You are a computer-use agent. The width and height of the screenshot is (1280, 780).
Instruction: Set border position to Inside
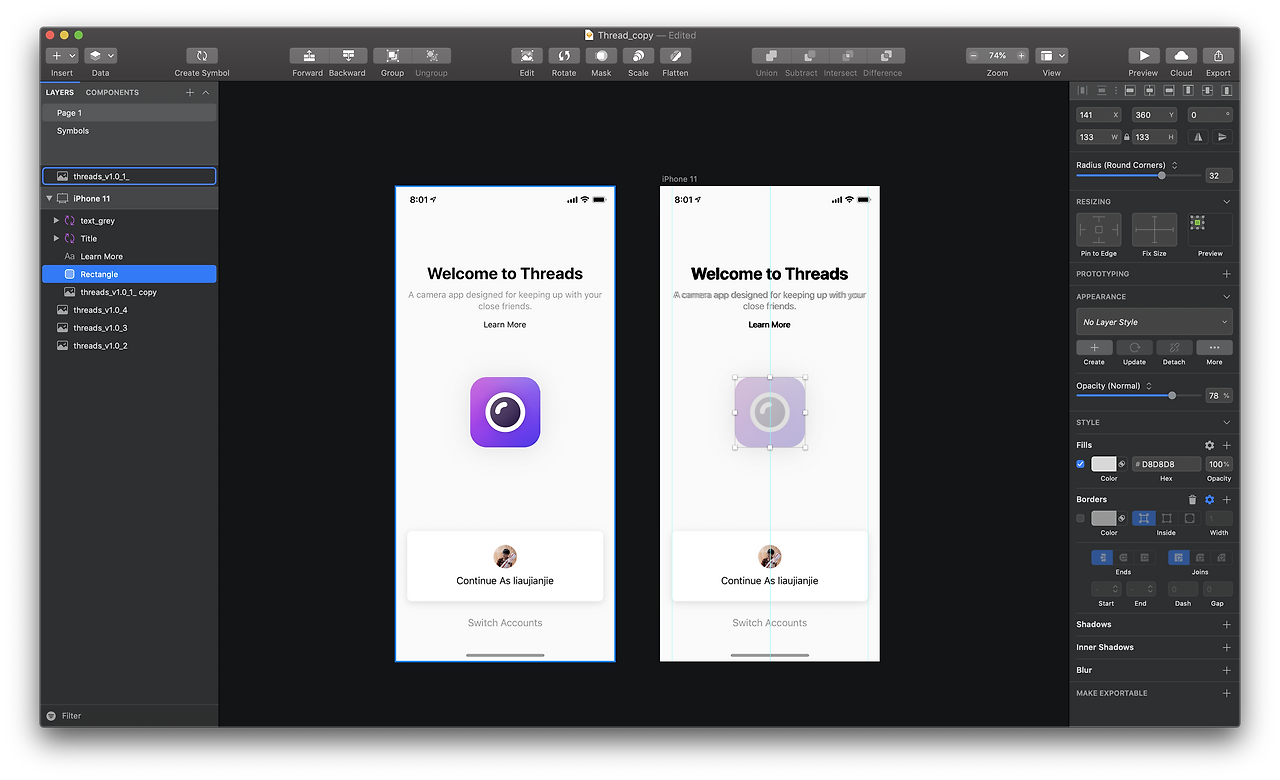click(1143, 518)
